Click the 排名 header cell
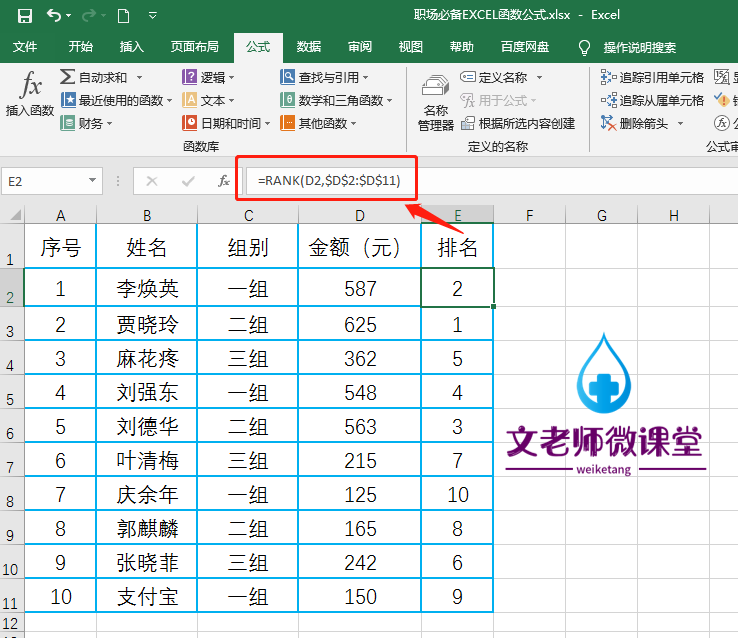Screen dimensions: 738x638 (457, 247)
